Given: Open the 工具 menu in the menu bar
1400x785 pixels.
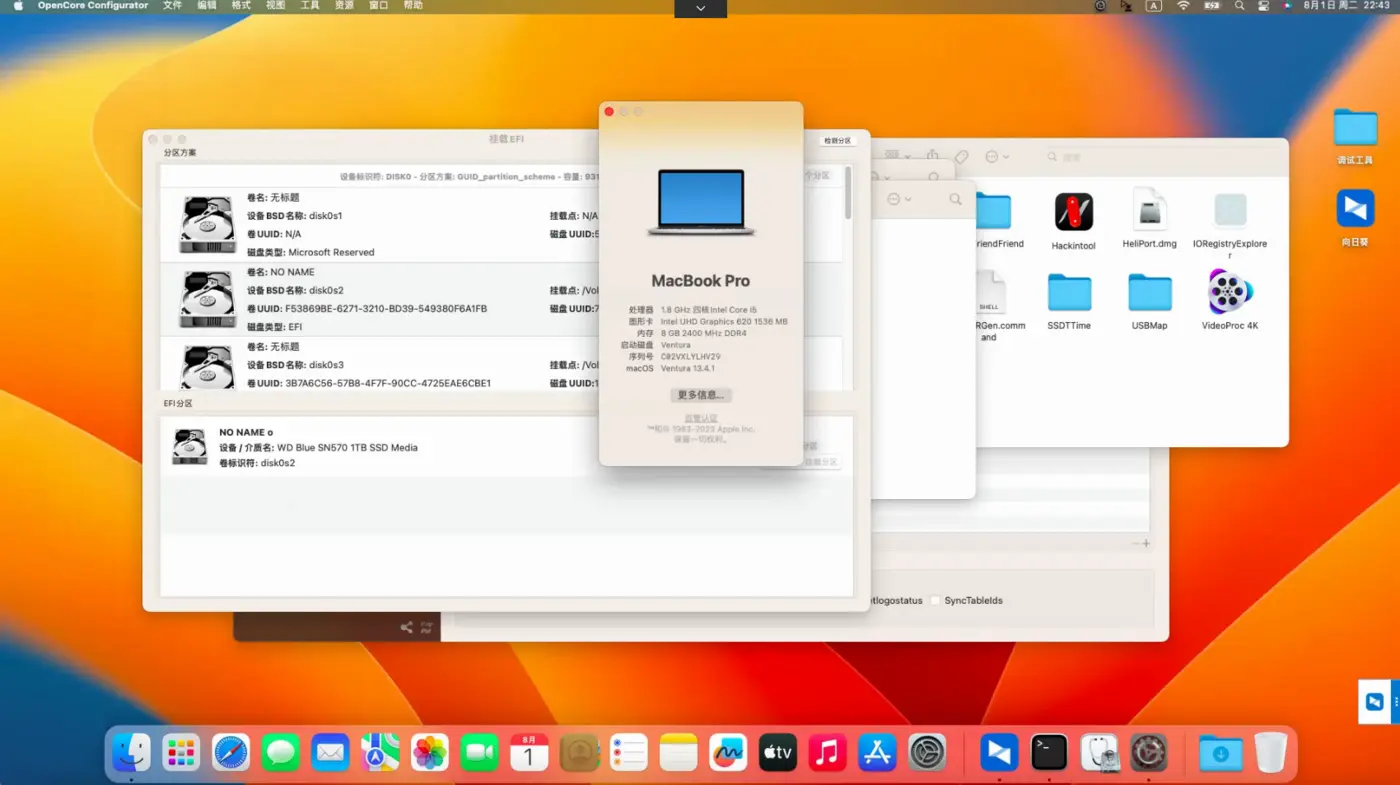Looking at the screenshot, I should point(310,6).
